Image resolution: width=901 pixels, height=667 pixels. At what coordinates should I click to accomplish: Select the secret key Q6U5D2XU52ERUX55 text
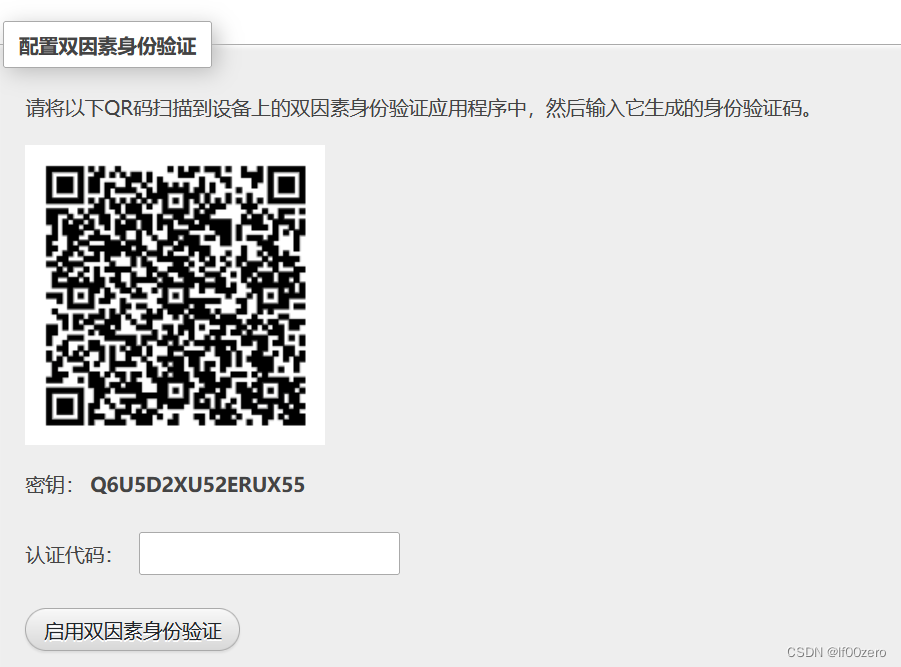point(198,485)
